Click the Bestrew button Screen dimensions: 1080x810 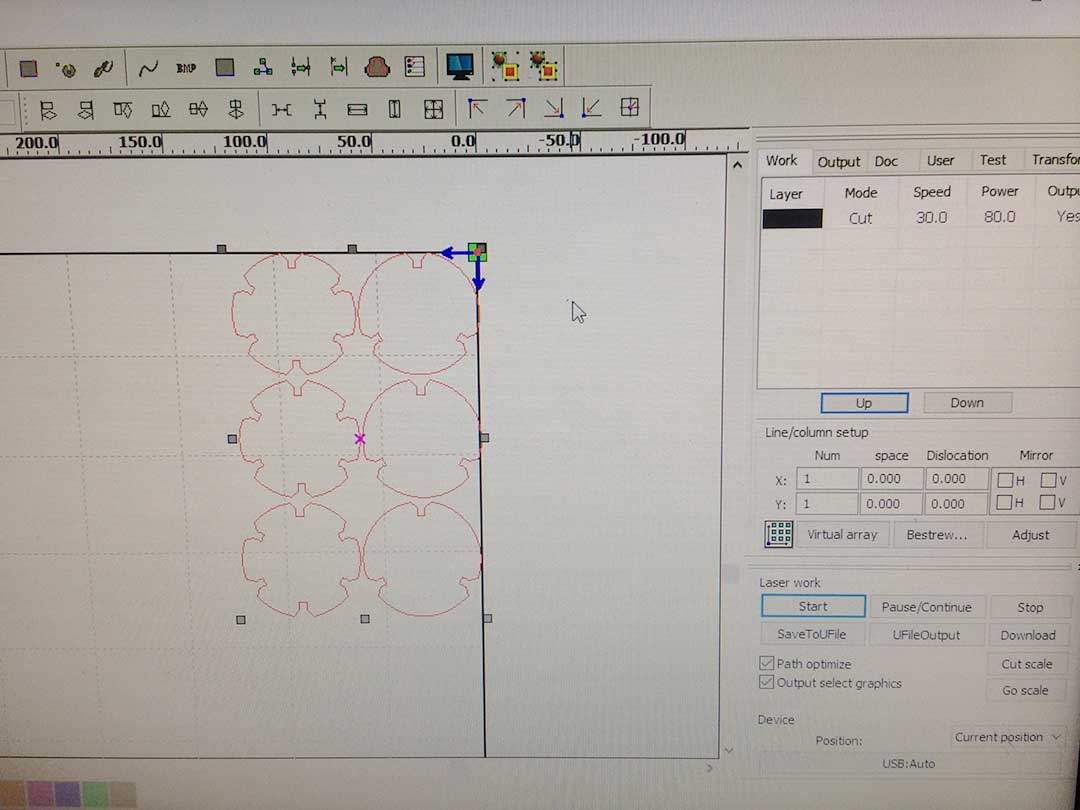point(937,534)
